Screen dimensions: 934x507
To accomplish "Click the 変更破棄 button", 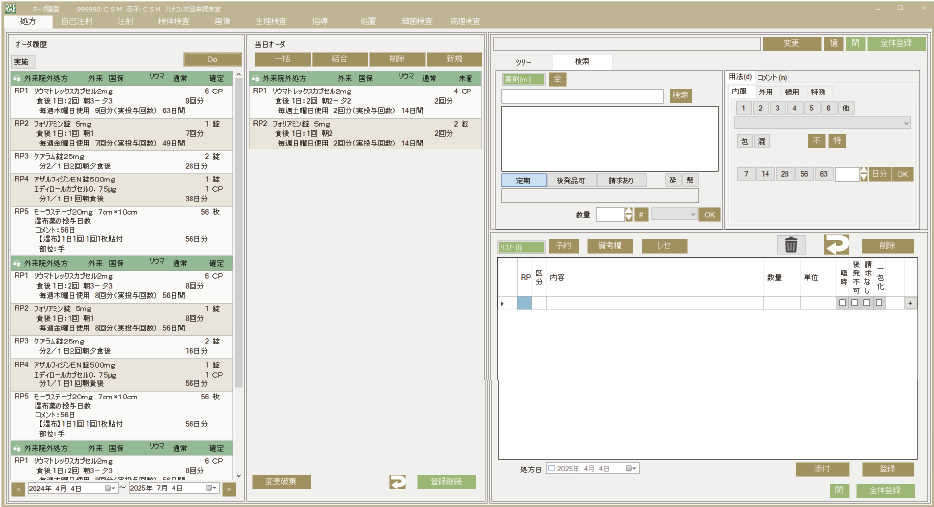I will [x=281, y=481].
